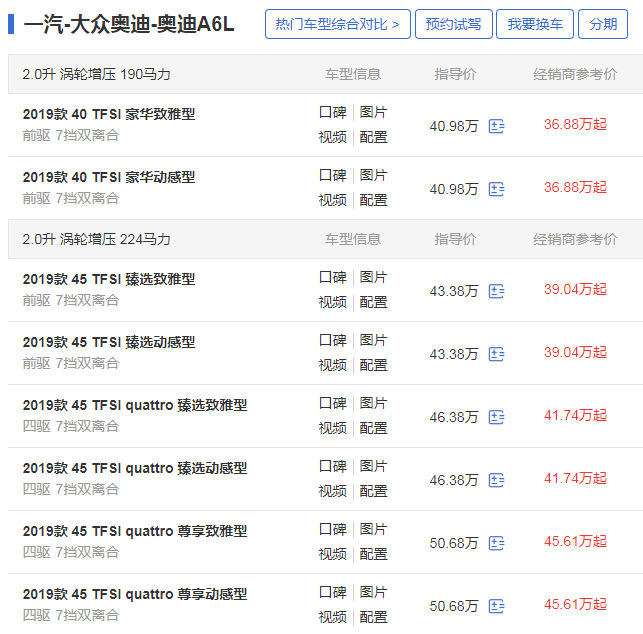Click 视频 for 45 TFSI 臻选致雅型

(x=333, y=302)
